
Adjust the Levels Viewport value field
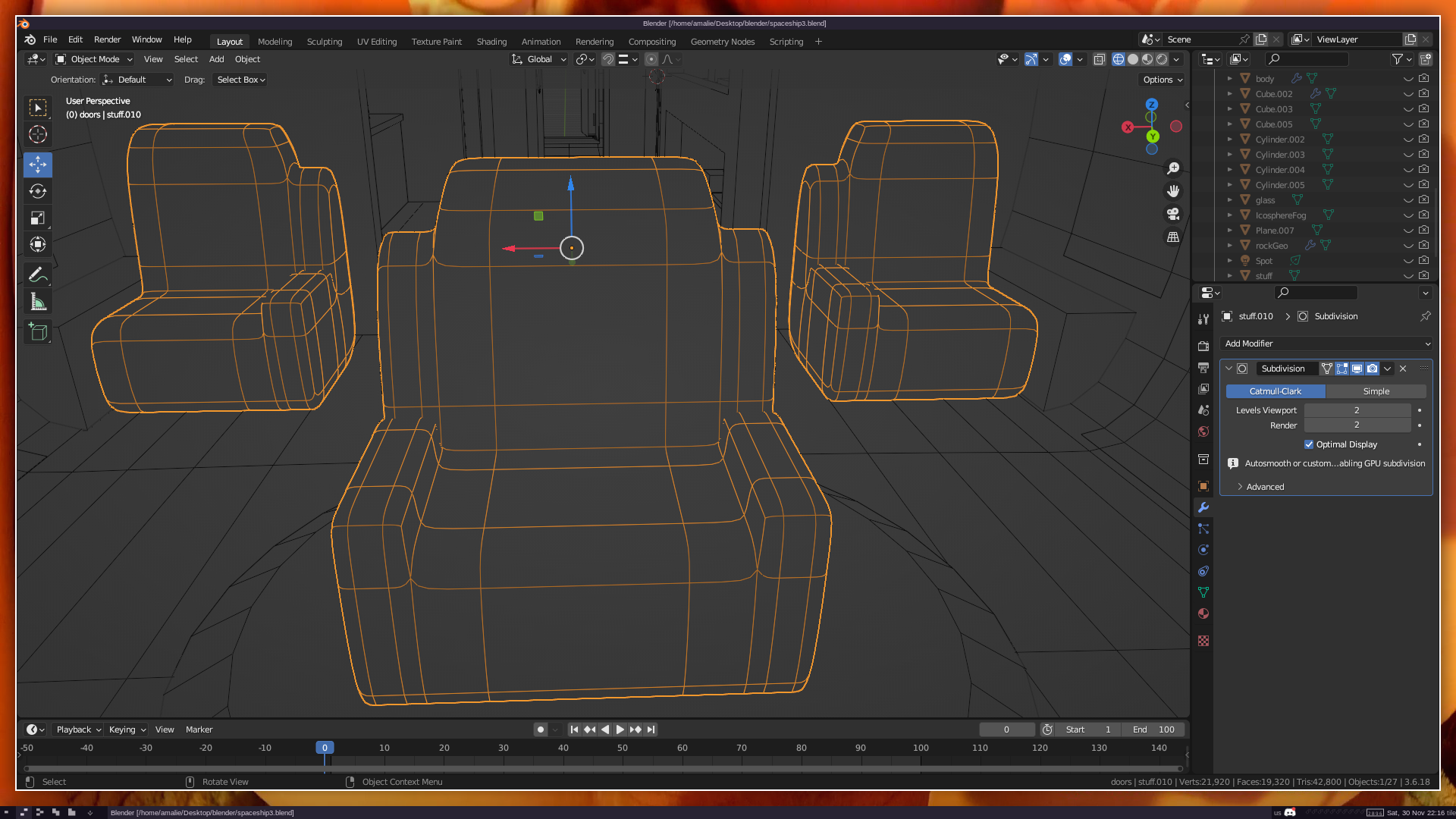click(x=1357, y=410)
